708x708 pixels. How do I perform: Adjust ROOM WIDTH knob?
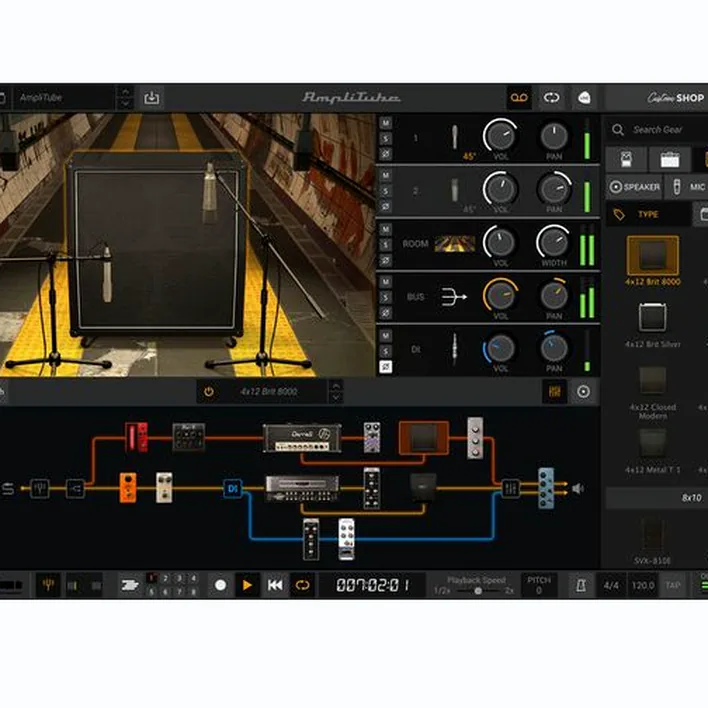[x=554, y=242]
